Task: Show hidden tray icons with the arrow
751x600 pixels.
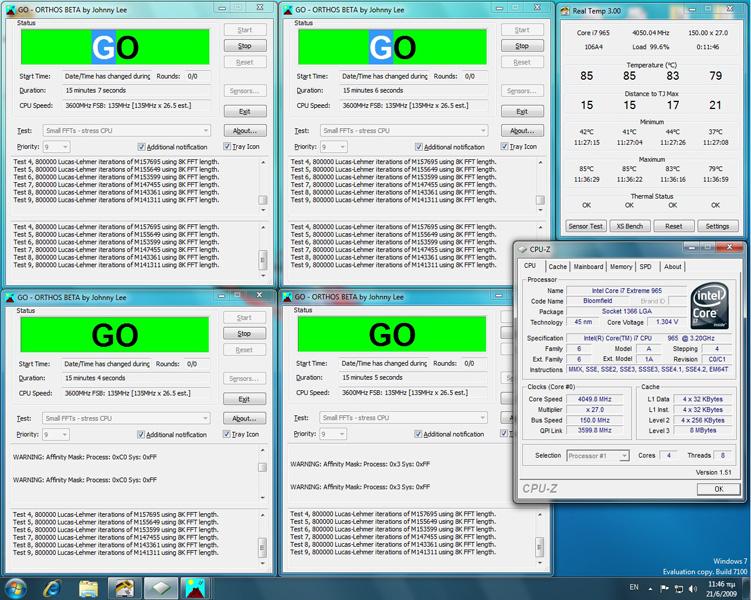Action: tap(650, 589)
